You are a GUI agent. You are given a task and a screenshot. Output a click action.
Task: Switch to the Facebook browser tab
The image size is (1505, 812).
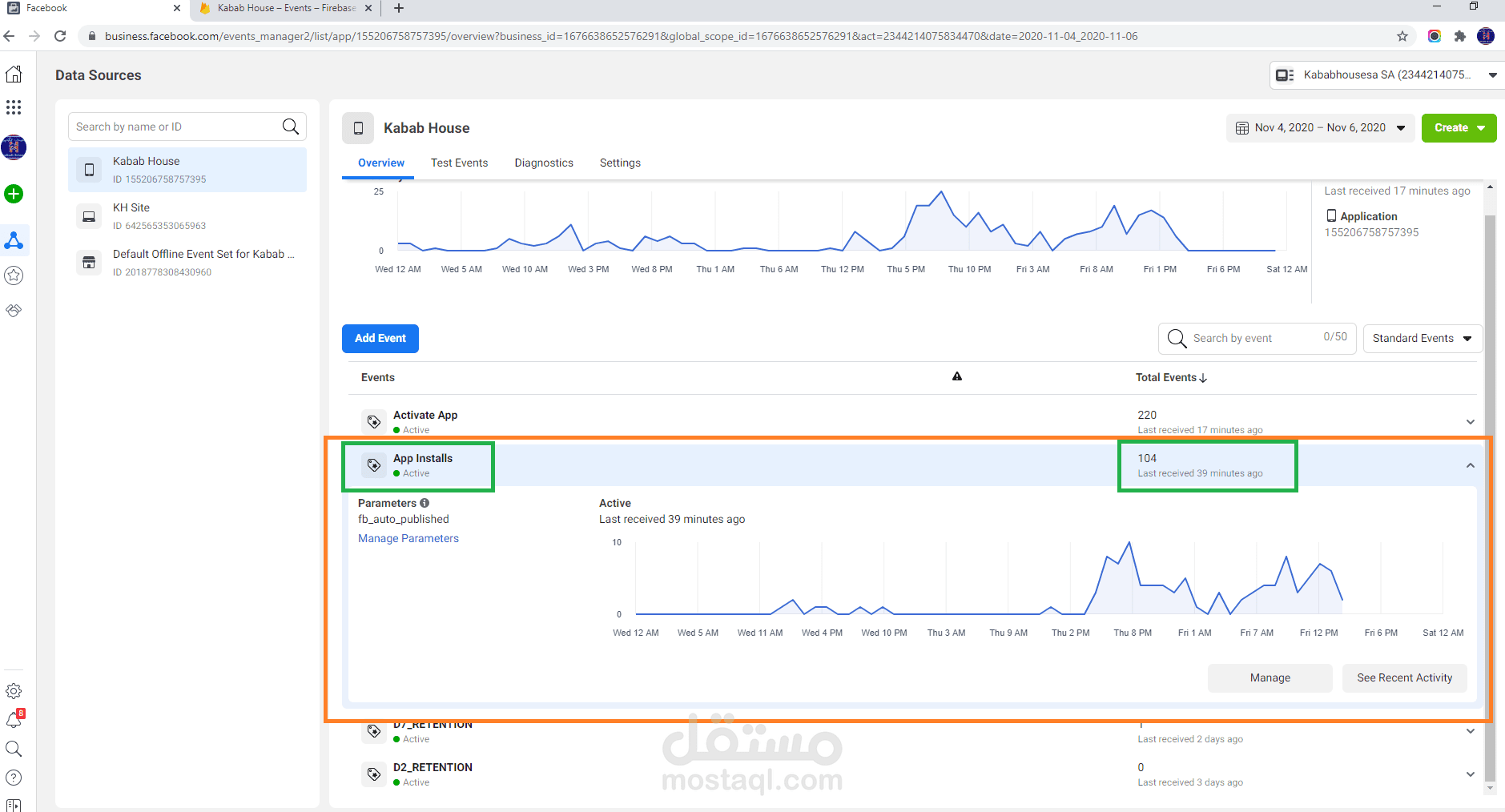pyautogui.click(x=95, y=8)
